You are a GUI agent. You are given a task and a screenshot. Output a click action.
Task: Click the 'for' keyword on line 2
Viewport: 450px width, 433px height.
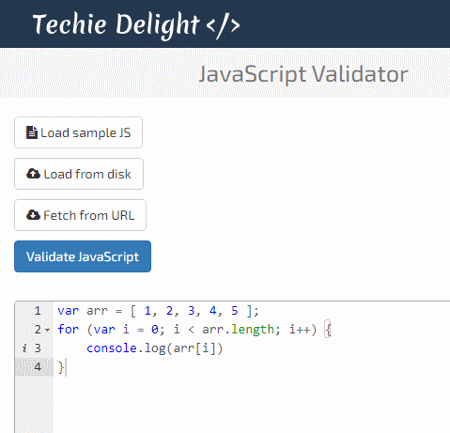coord(68,329)
